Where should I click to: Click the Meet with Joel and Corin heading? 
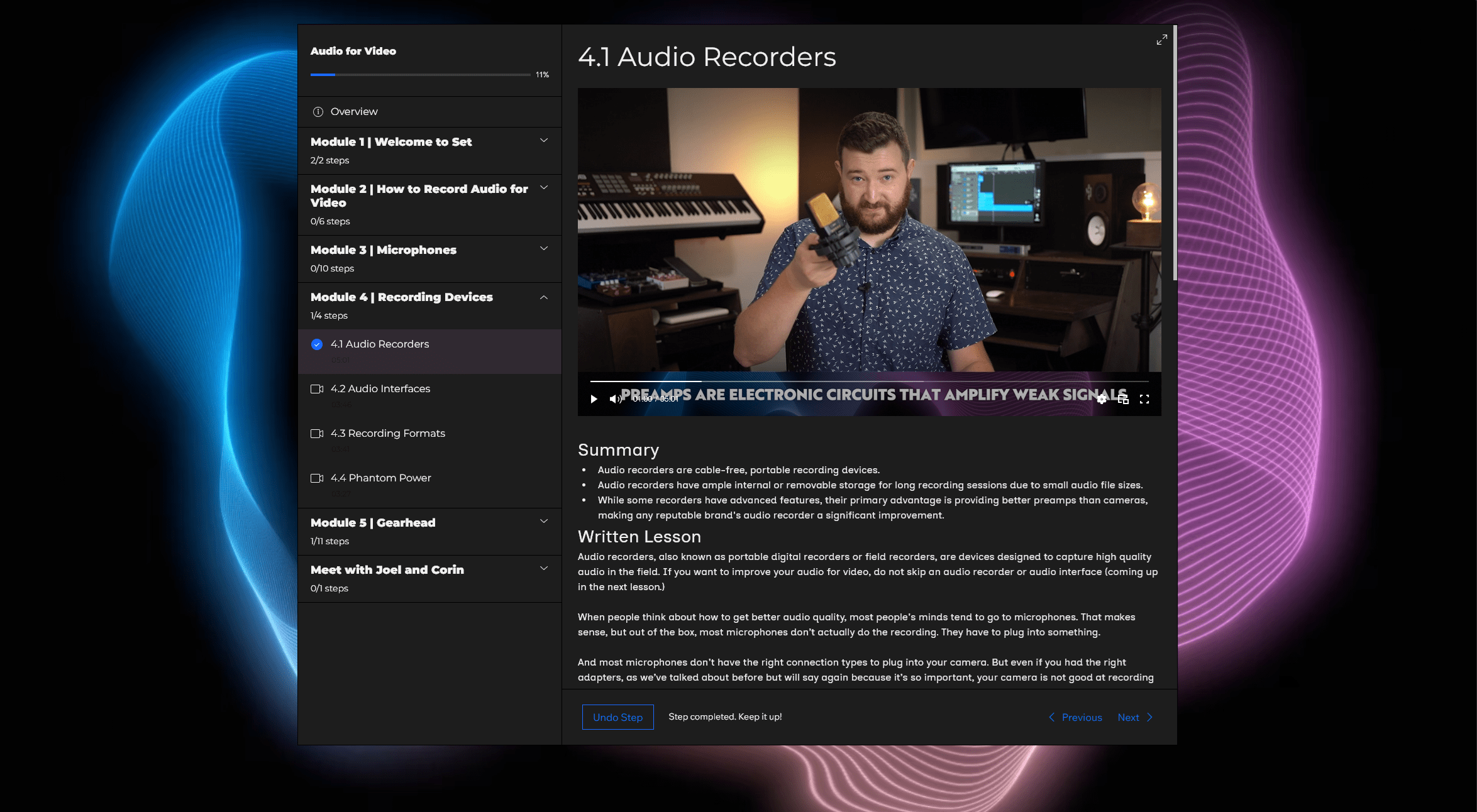[x=387, y=570]
